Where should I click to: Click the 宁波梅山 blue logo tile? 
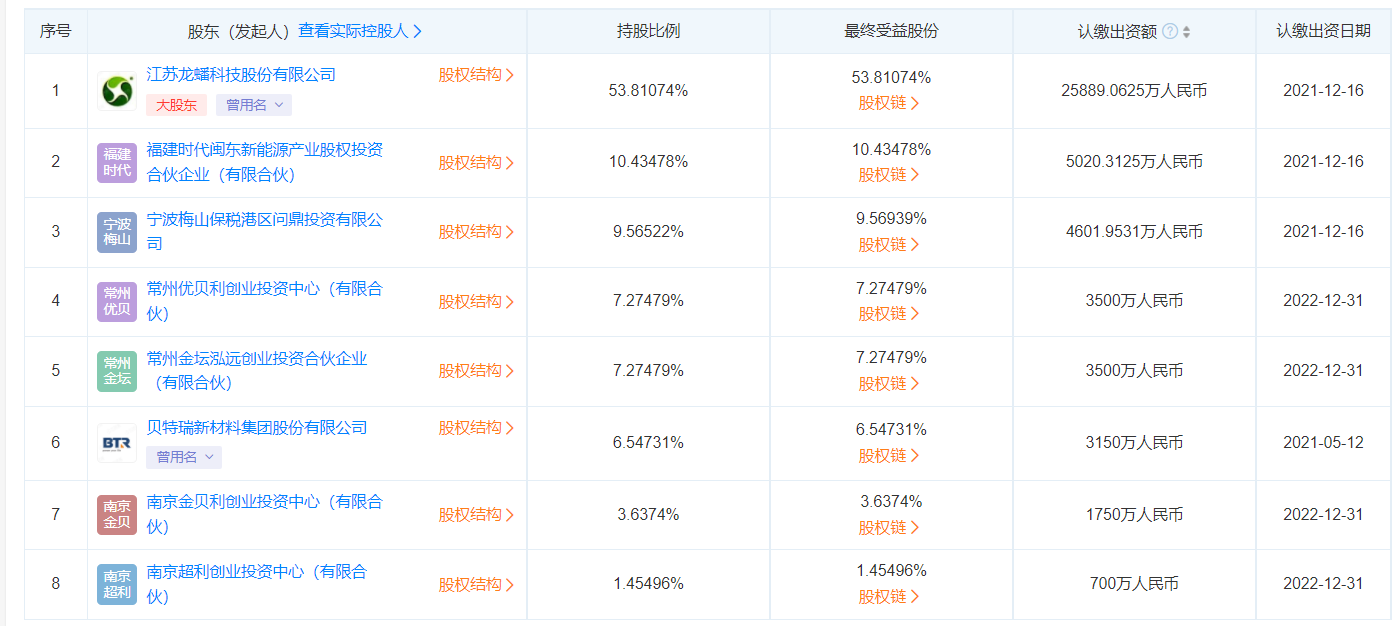pos(117,232)
